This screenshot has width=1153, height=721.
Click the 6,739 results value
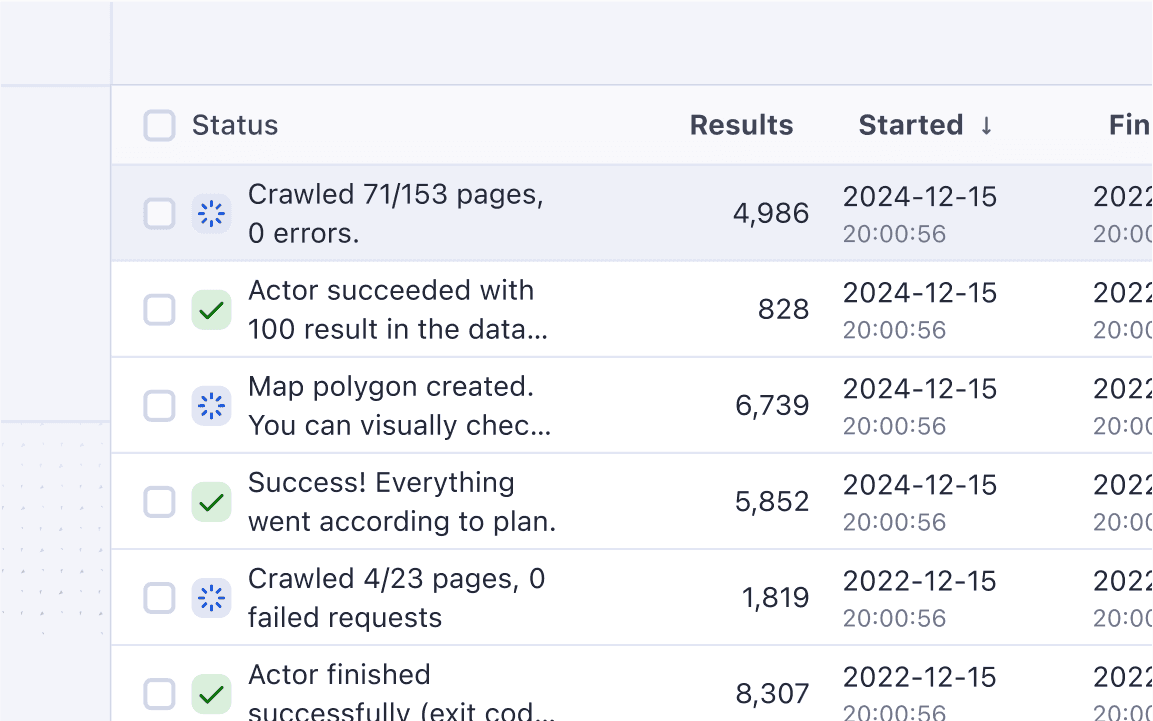point(770,406)
